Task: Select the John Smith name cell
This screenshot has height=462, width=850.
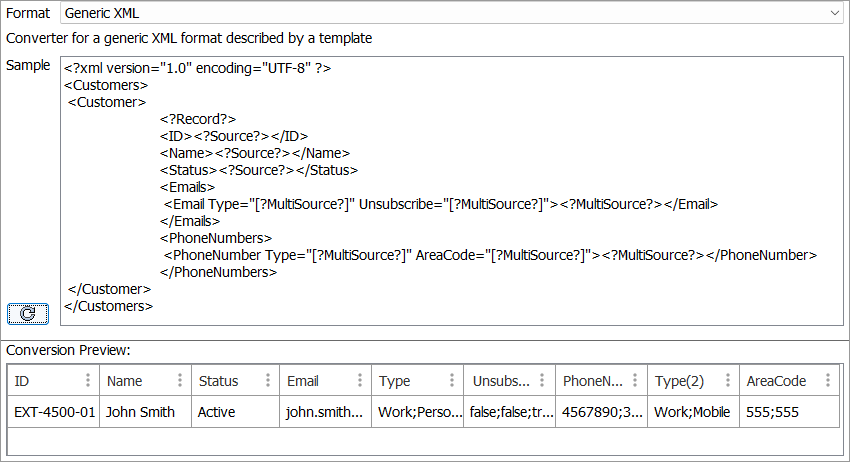Action: point(140,412)
